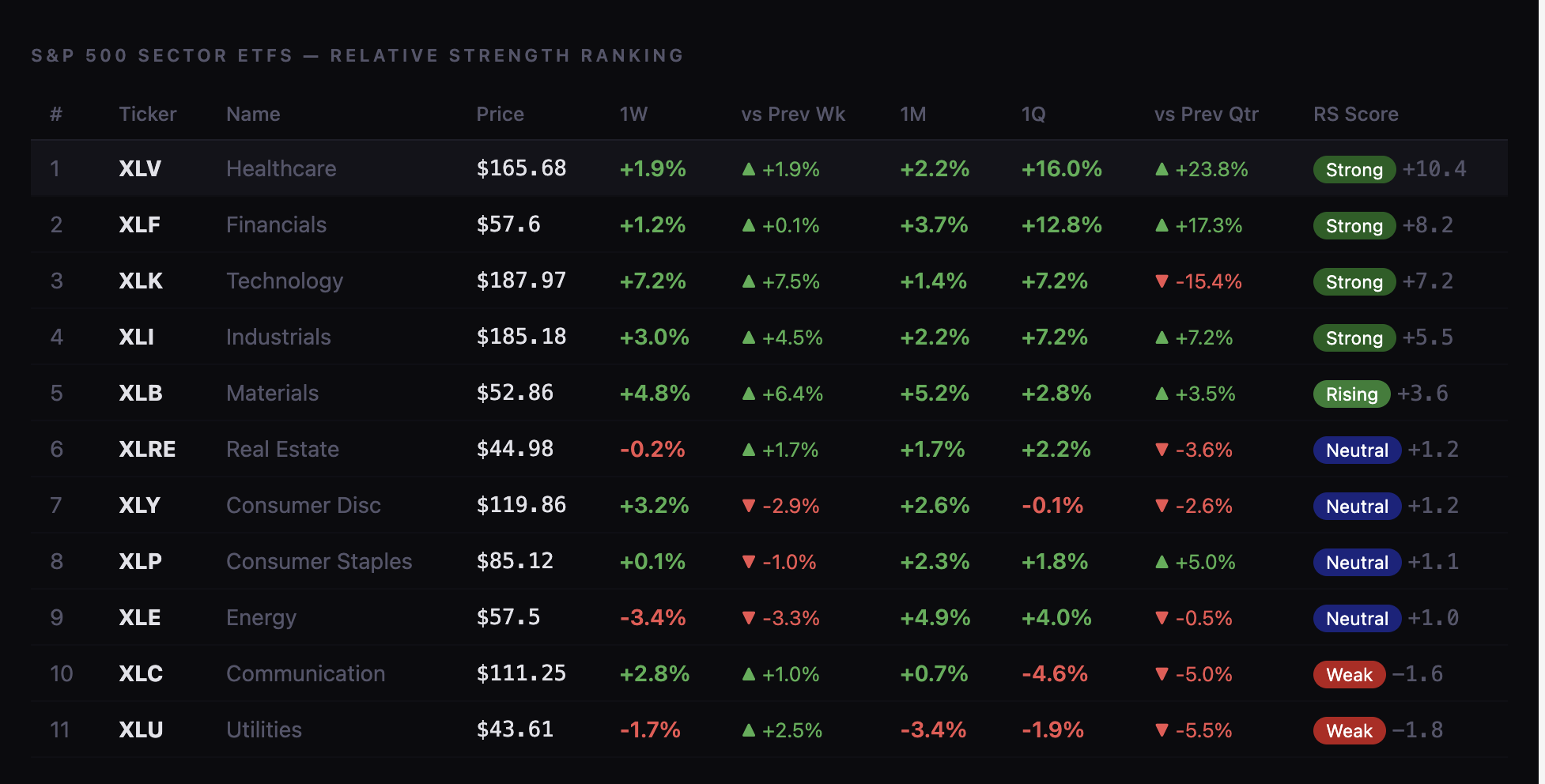
Task: Click the $111.25 price
Action: 521,673
